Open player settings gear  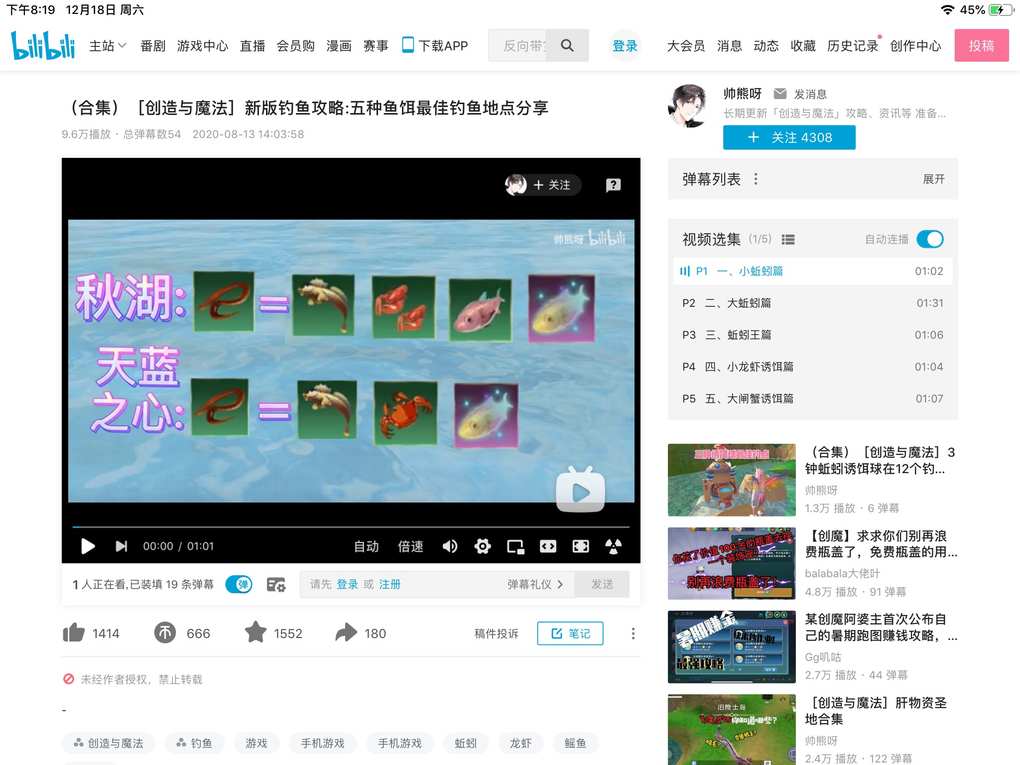click(x=483, y=546)
